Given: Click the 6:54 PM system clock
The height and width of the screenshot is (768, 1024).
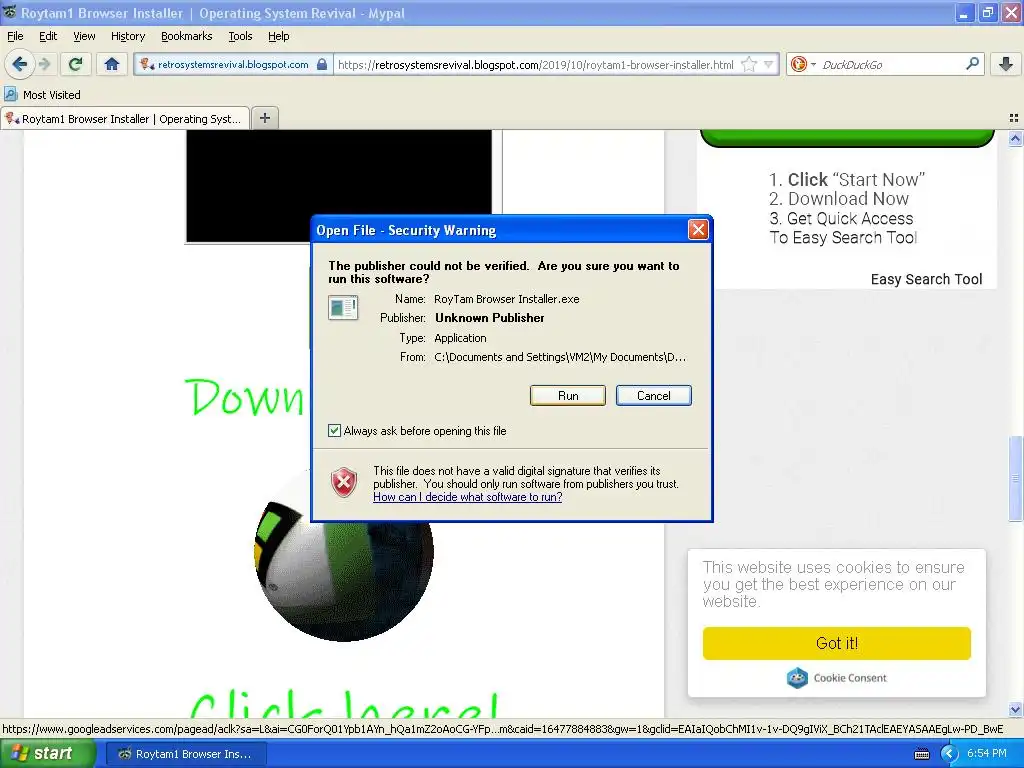Looking at the screenshot, I should [987, 754].
